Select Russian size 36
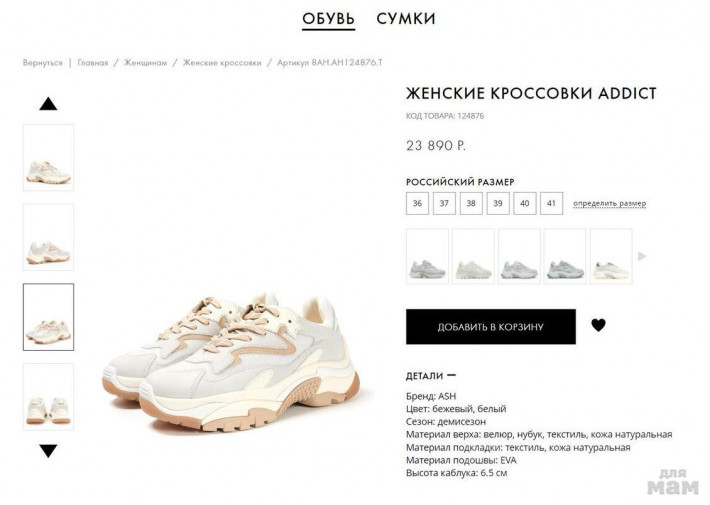Screen dimensions: 710x505 [x=417, y=203]
